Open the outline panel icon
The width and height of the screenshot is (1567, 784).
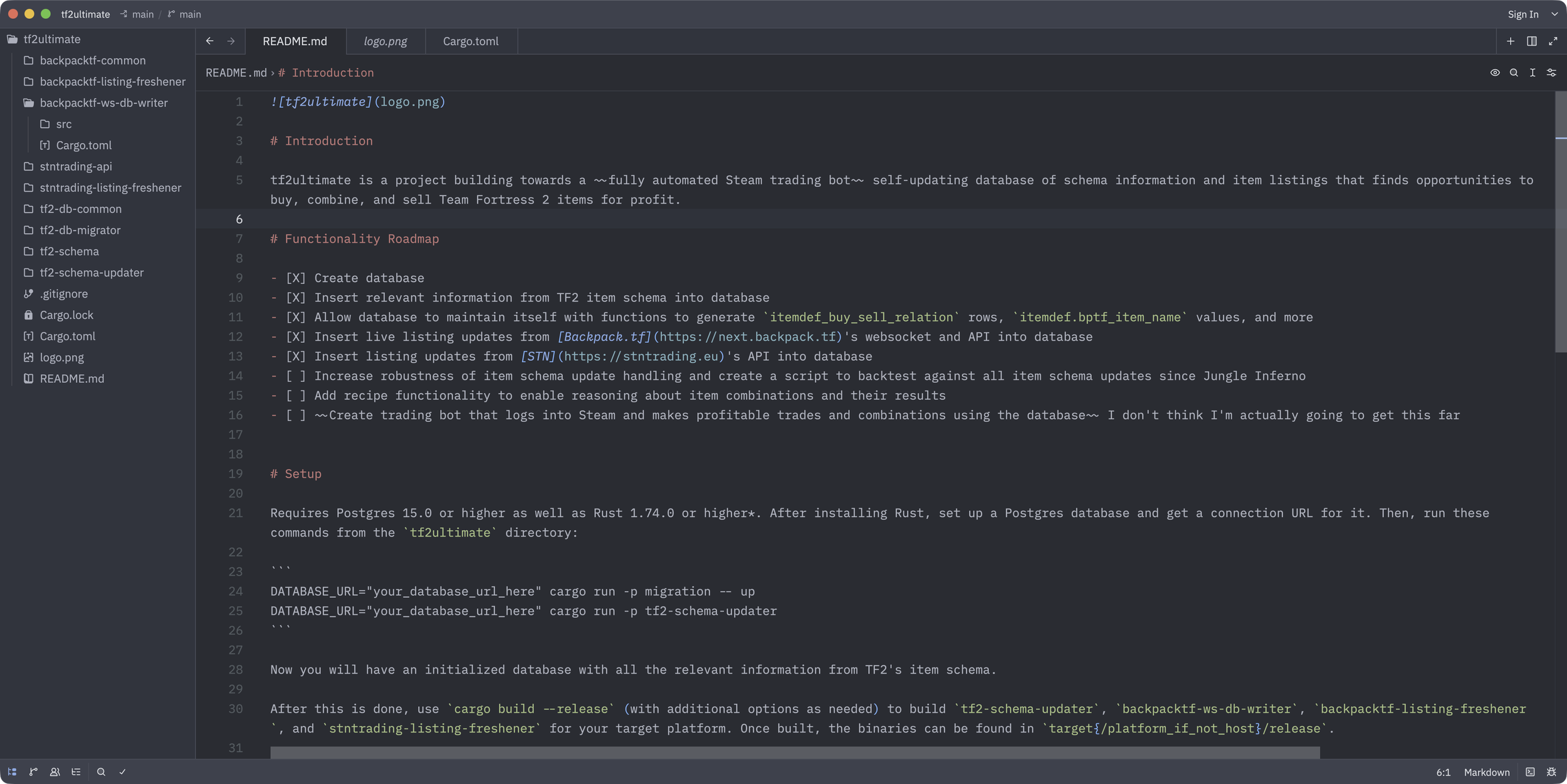coord(76,772)
